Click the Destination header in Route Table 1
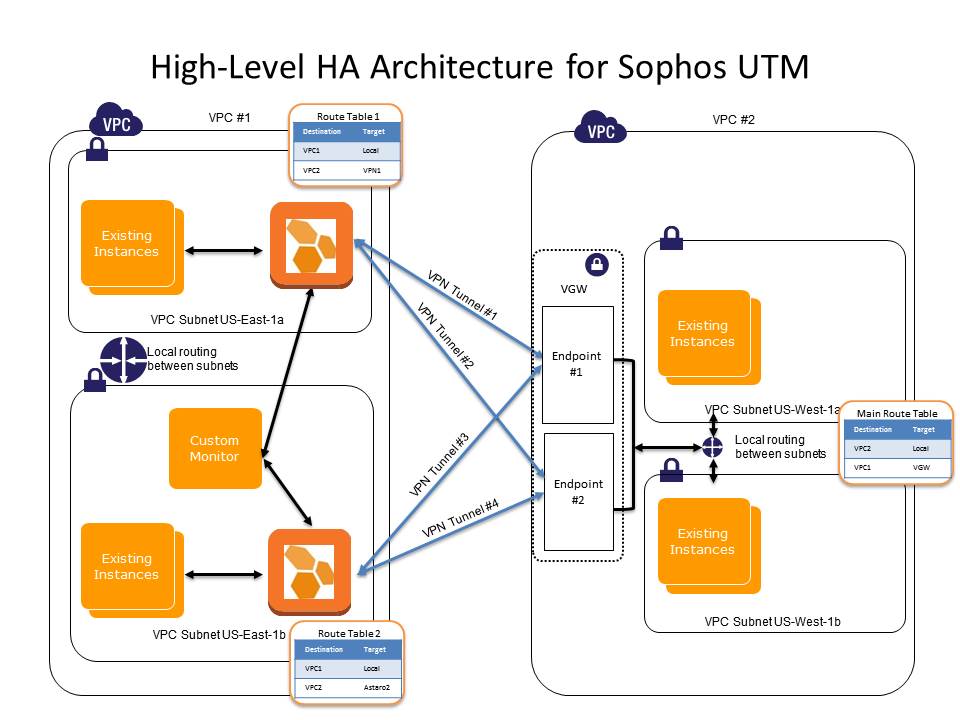This screenshot has height=720, width=960. [322, 132]
